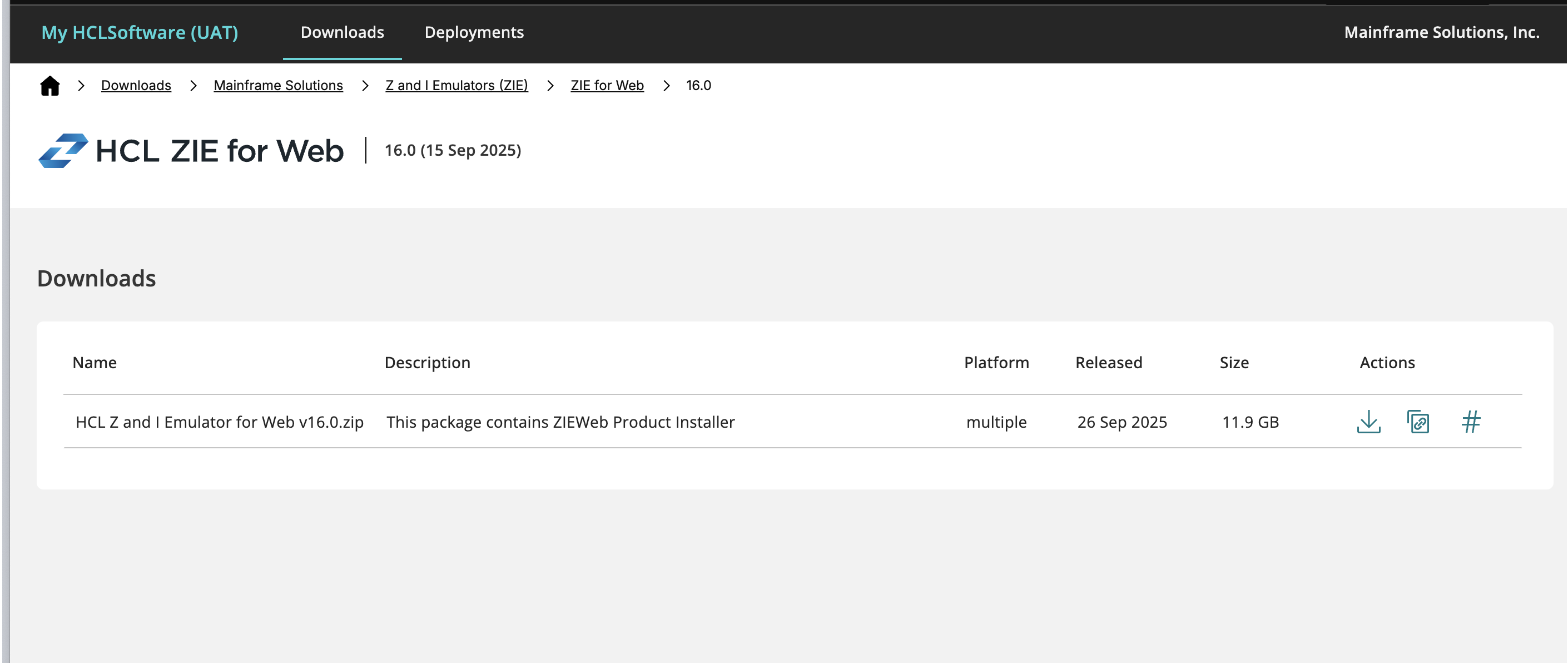Screen dimensions: 1568x663
Task: Open Z and I Emulators (ZIE) breadcrumb
Action: 456,86
